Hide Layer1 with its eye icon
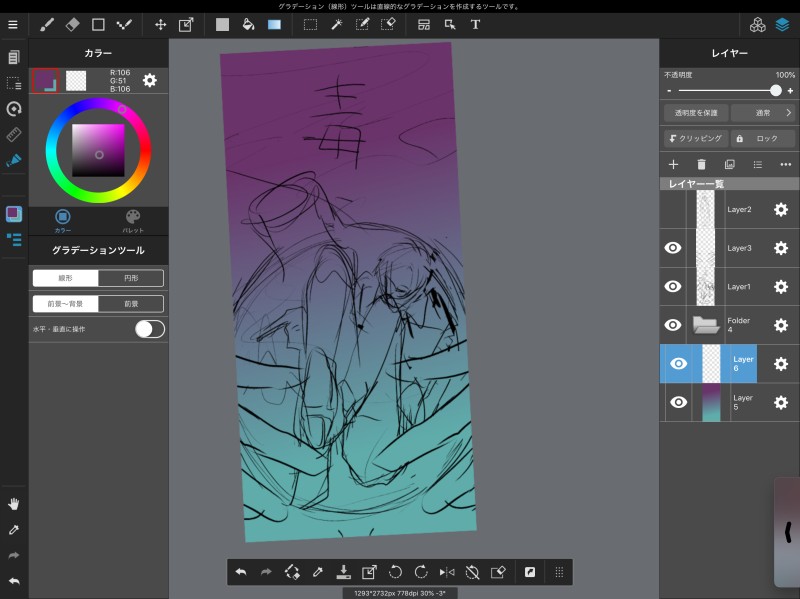Image resolution: width=800 pixels, height=599 pixels. [x=673, y=286]
